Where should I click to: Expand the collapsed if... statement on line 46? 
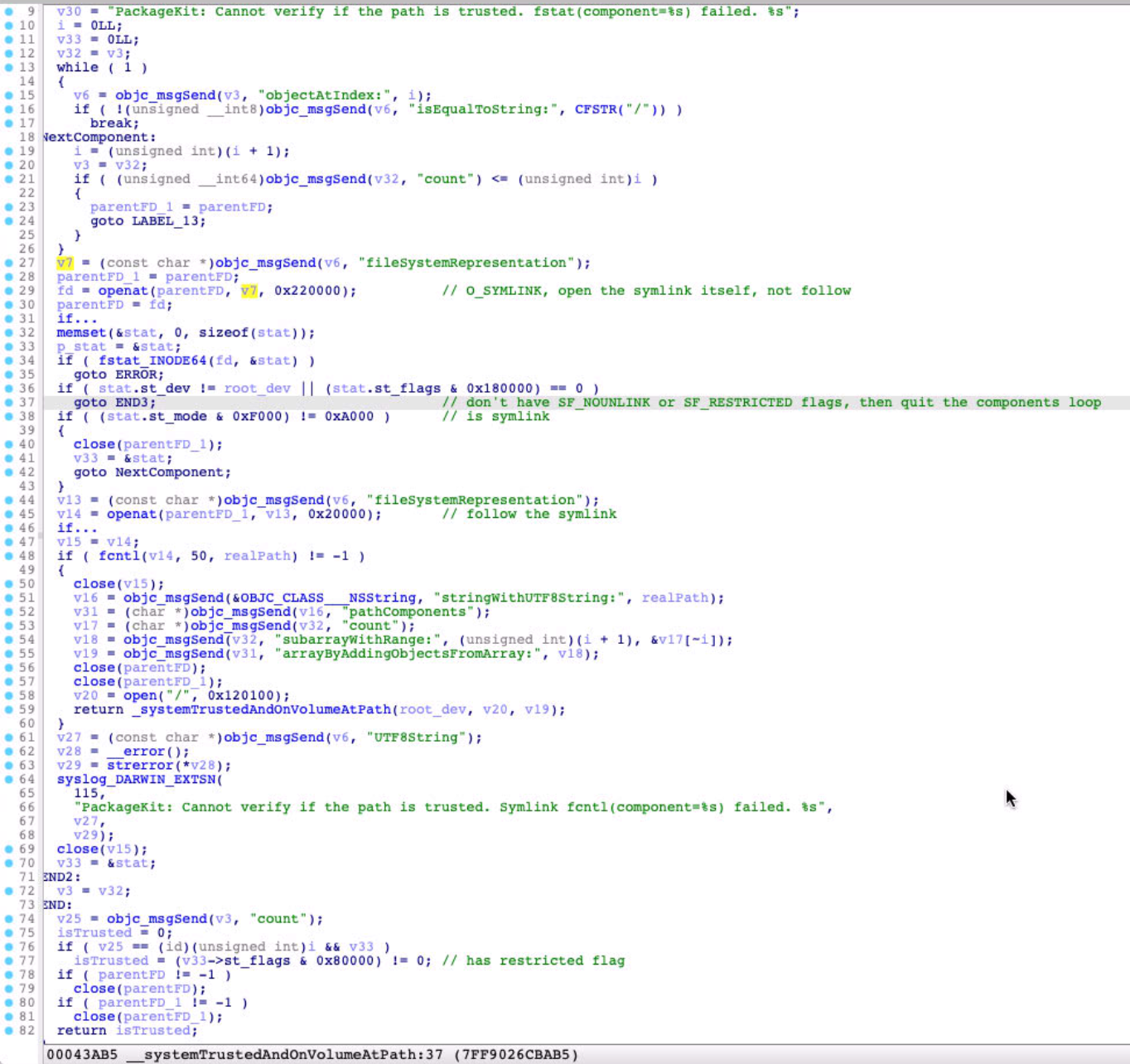[76, 528]
